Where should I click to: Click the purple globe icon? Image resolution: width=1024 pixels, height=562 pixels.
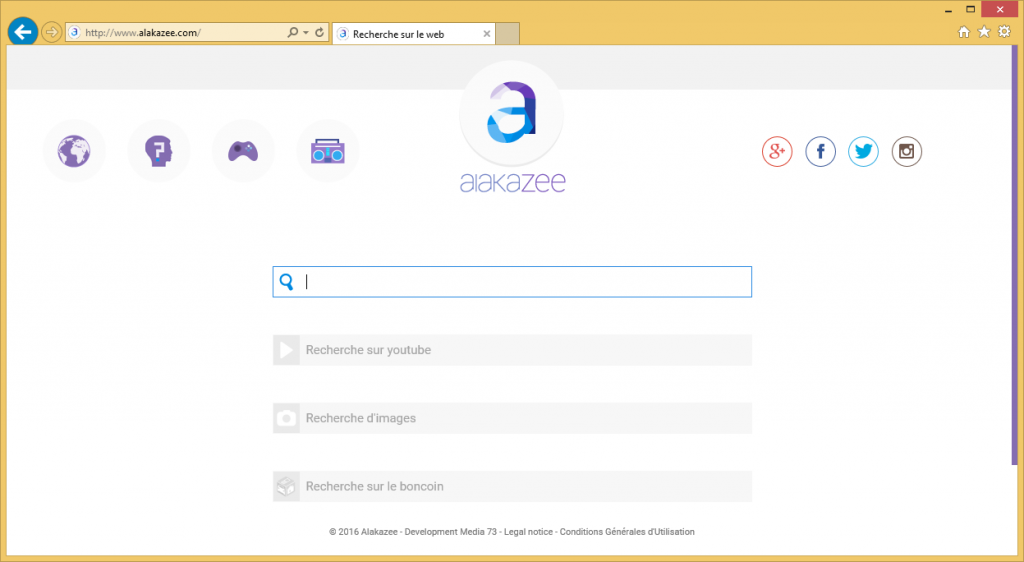point(74,152)
